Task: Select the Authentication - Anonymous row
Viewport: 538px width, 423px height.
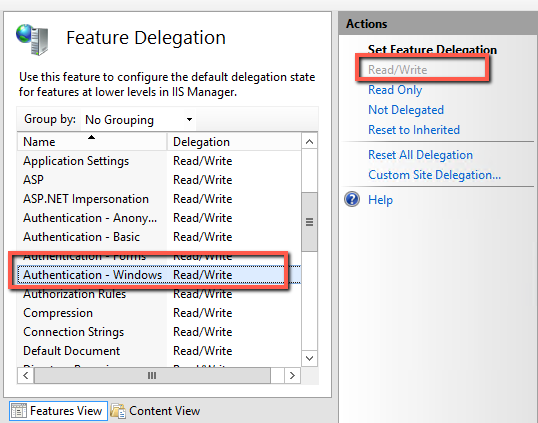Action: 159,218
